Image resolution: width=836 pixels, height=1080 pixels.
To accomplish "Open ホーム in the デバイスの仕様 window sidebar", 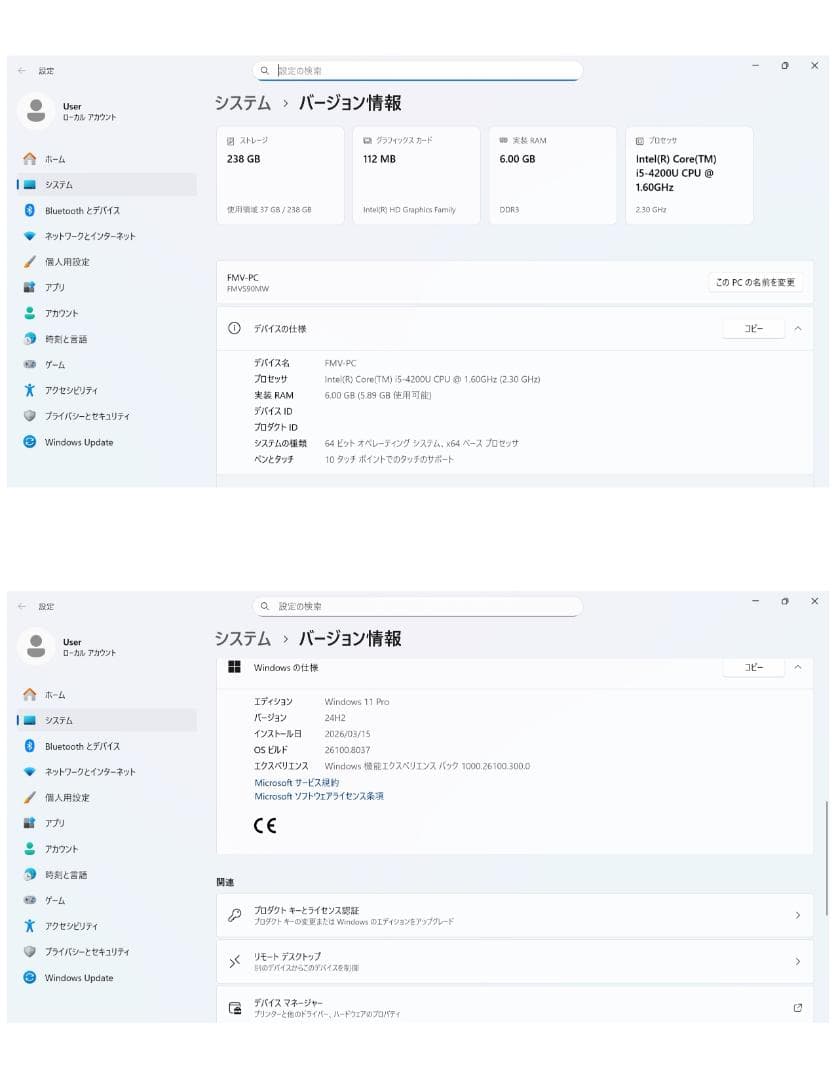I will 107,159.
